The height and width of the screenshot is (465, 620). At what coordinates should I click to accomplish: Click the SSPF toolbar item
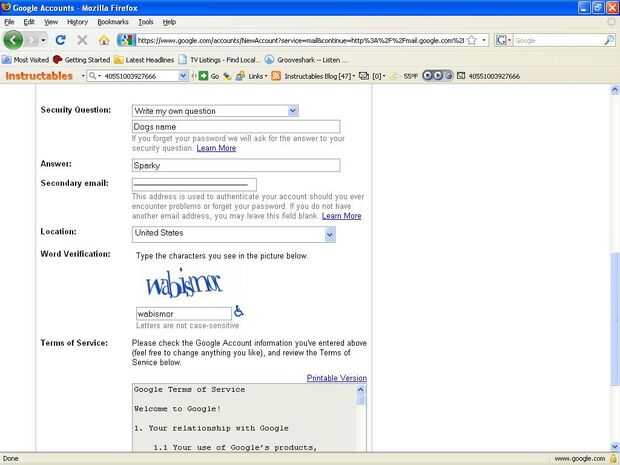click(x=403, y=76)
